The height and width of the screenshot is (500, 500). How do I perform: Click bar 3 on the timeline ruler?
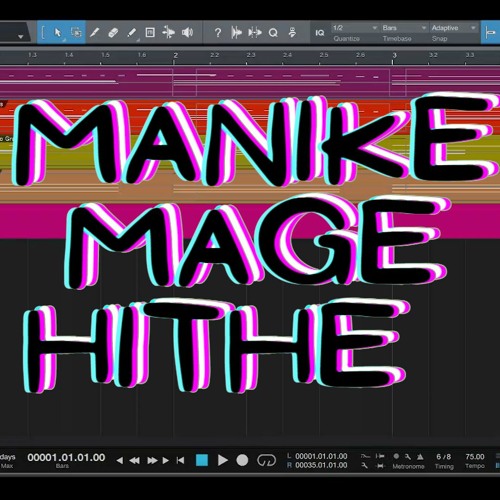point(394,56)
